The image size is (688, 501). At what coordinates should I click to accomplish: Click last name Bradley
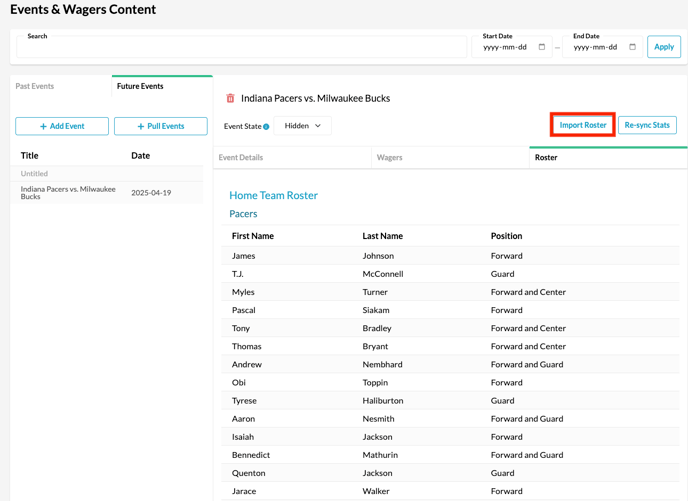(377, 329)
